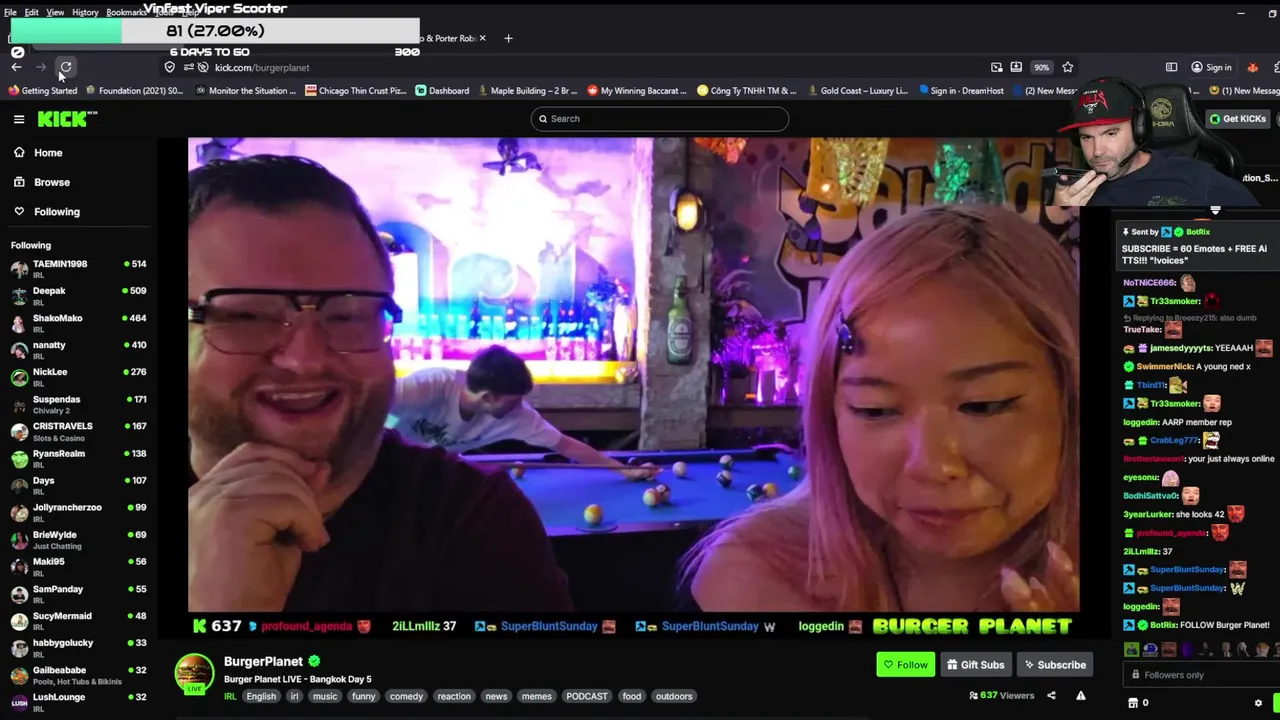The width and height of the screenshot is (1280, 720).
Task: Close the Porter Robinson browser tab
Action: [482, 38]
